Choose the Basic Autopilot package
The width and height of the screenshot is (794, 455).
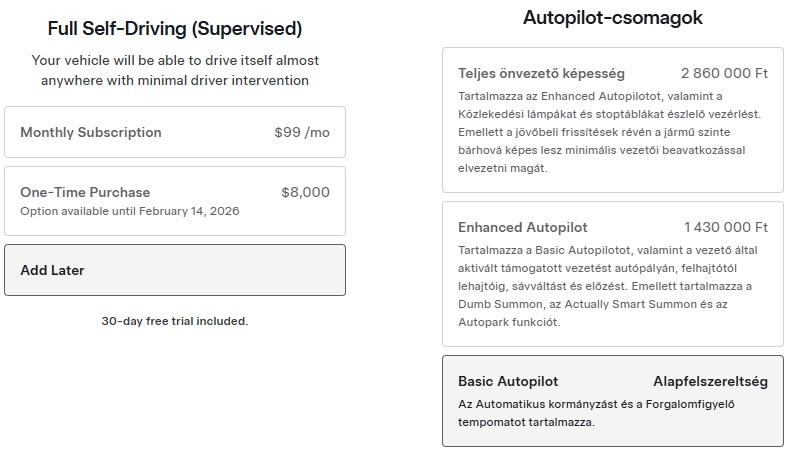[612, 400]
